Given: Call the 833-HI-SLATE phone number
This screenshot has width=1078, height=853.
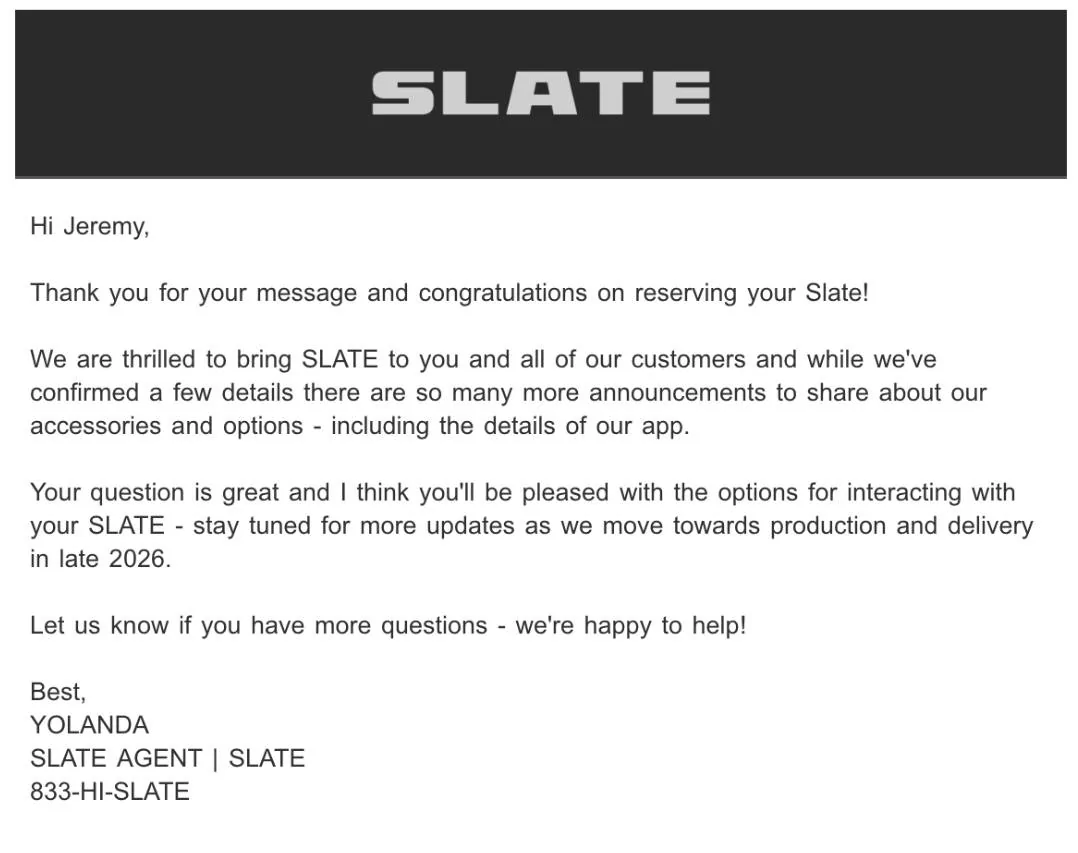Looking at the screenshot, I should pos(110,792).
